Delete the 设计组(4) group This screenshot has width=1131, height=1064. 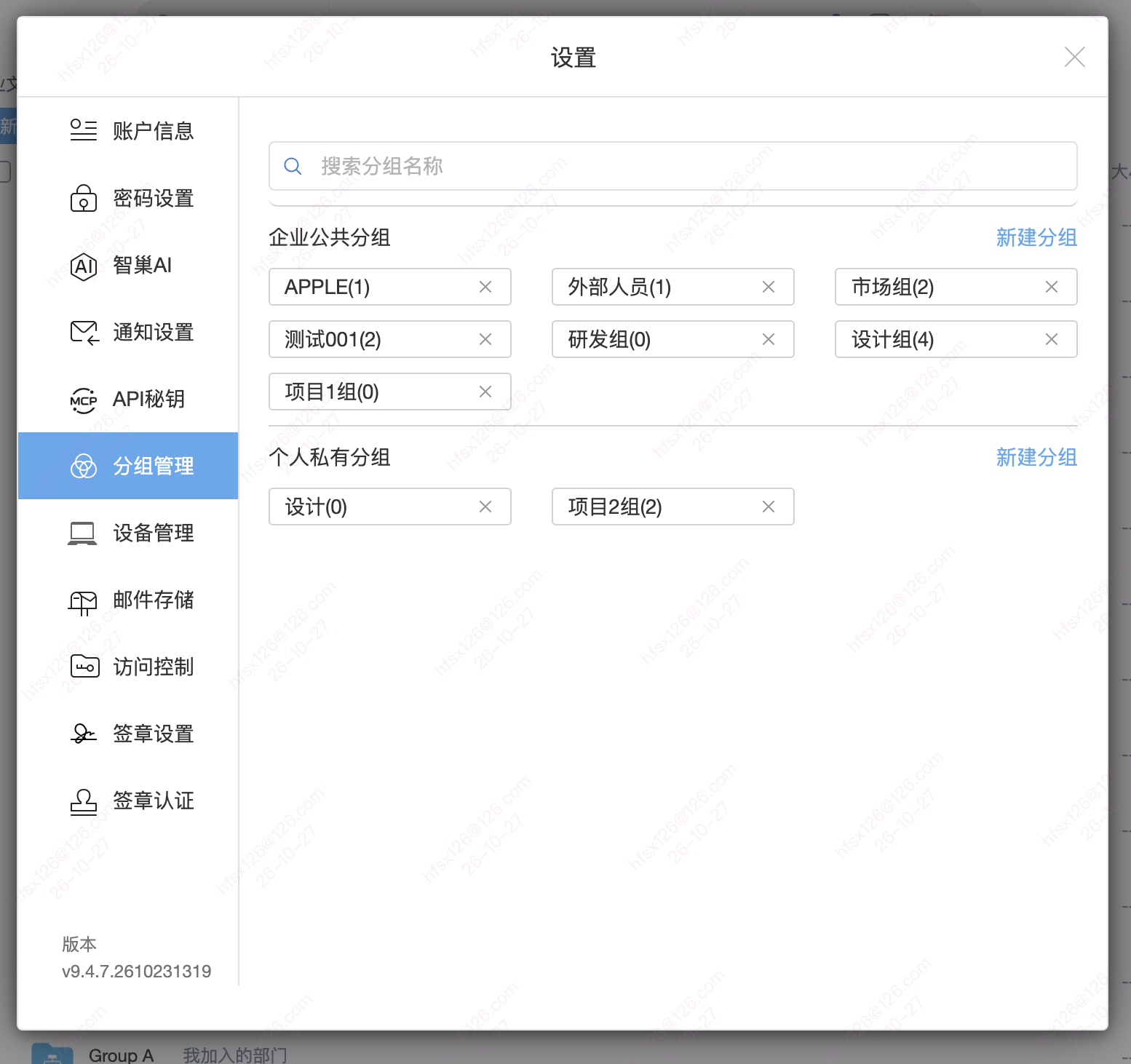(1052, 339)
